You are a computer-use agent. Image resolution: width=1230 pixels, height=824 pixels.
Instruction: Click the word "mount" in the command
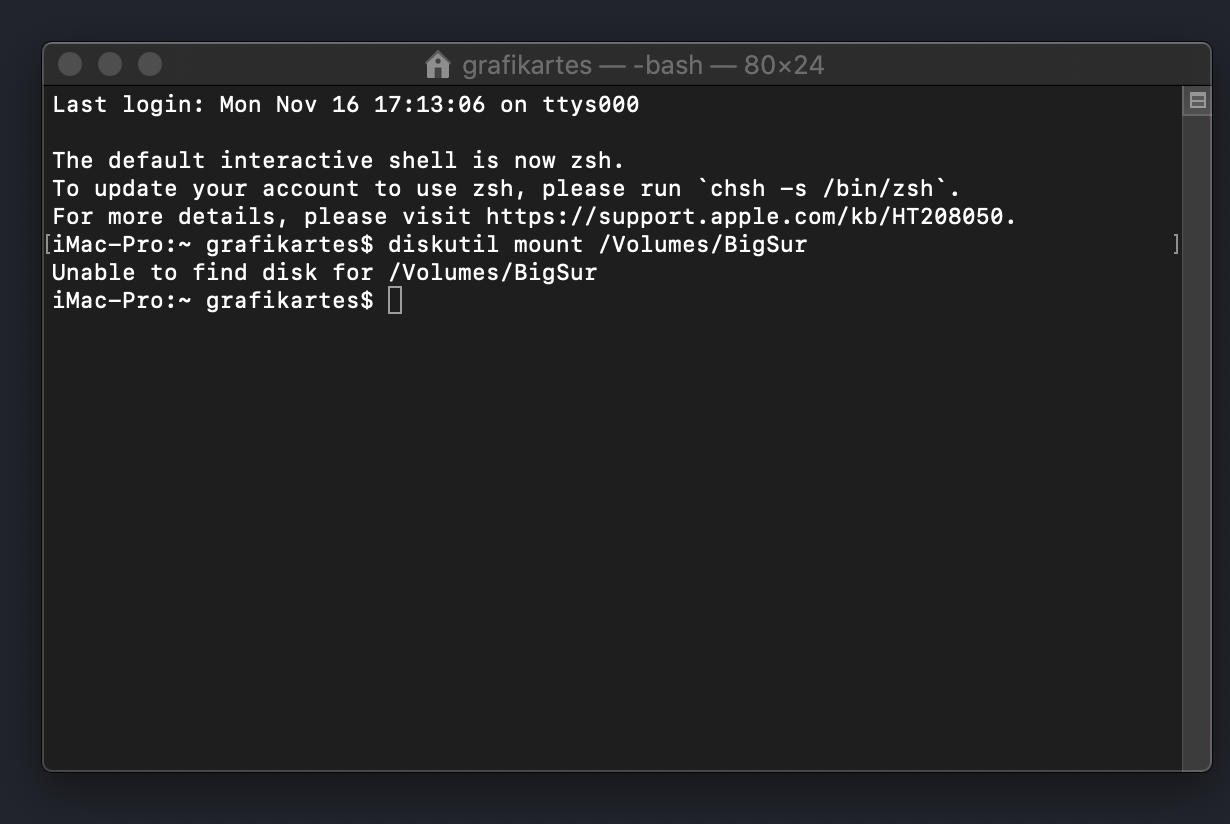pyautogui.click(x=548, y=244)
